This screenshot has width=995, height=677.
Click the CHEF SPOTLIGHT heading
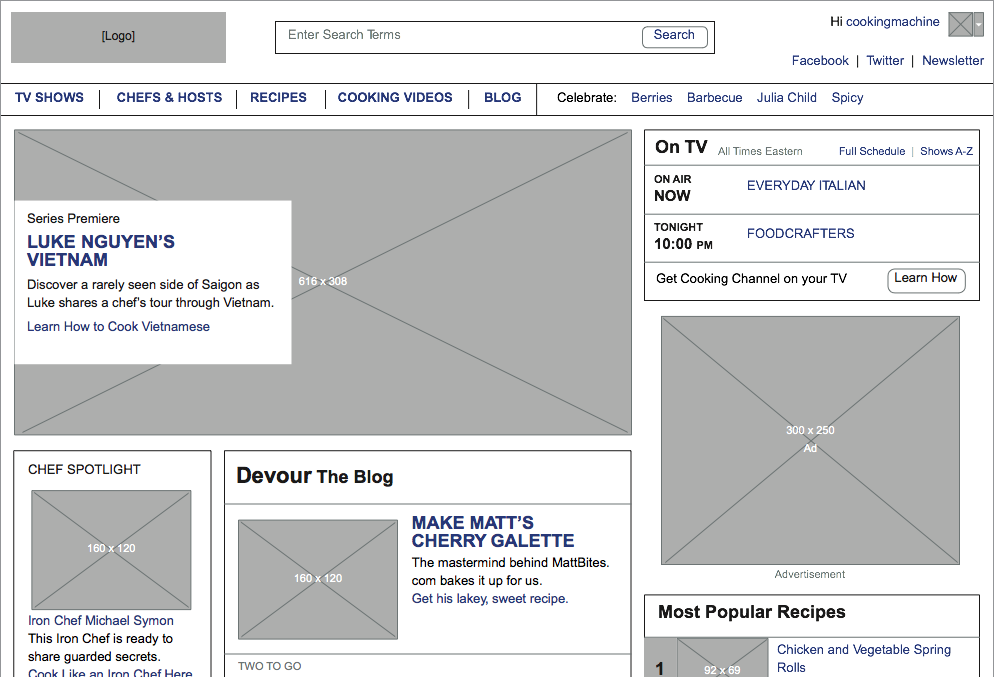[84, 470]
